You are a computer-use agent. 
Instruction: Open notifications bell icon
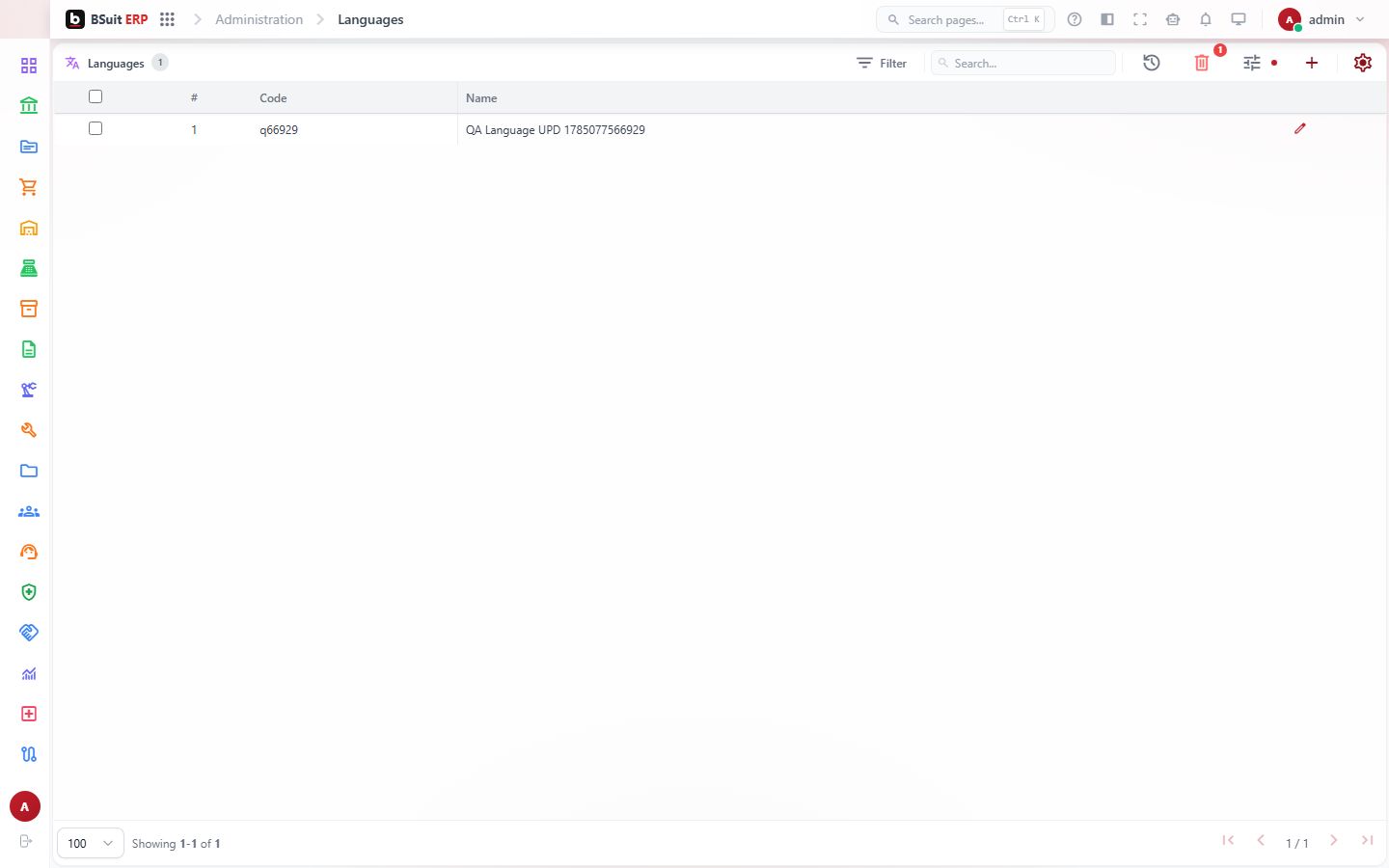point(1206,19)
